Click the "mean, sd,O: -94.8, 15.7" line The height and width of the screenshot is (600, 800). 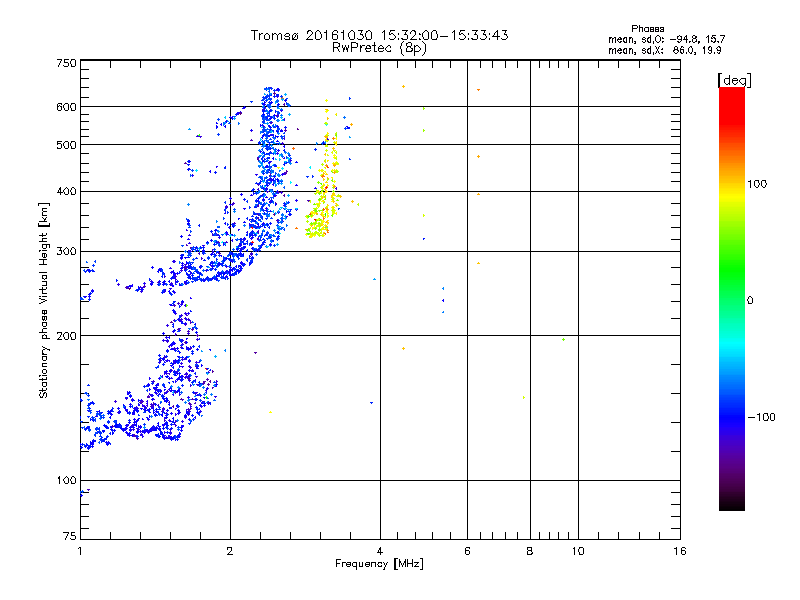point(666,39)
